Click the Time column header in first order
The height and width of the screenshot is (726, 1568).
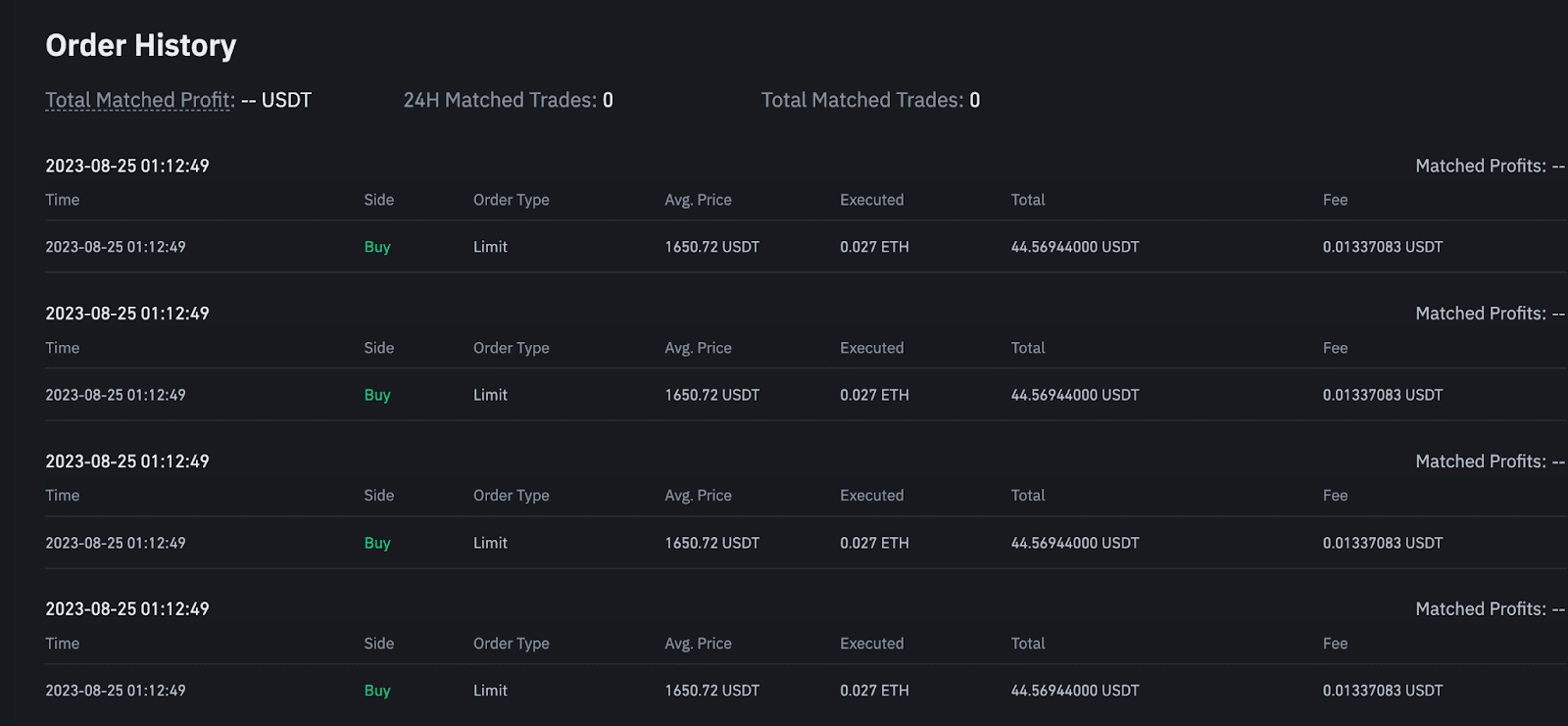pos(63,200)
